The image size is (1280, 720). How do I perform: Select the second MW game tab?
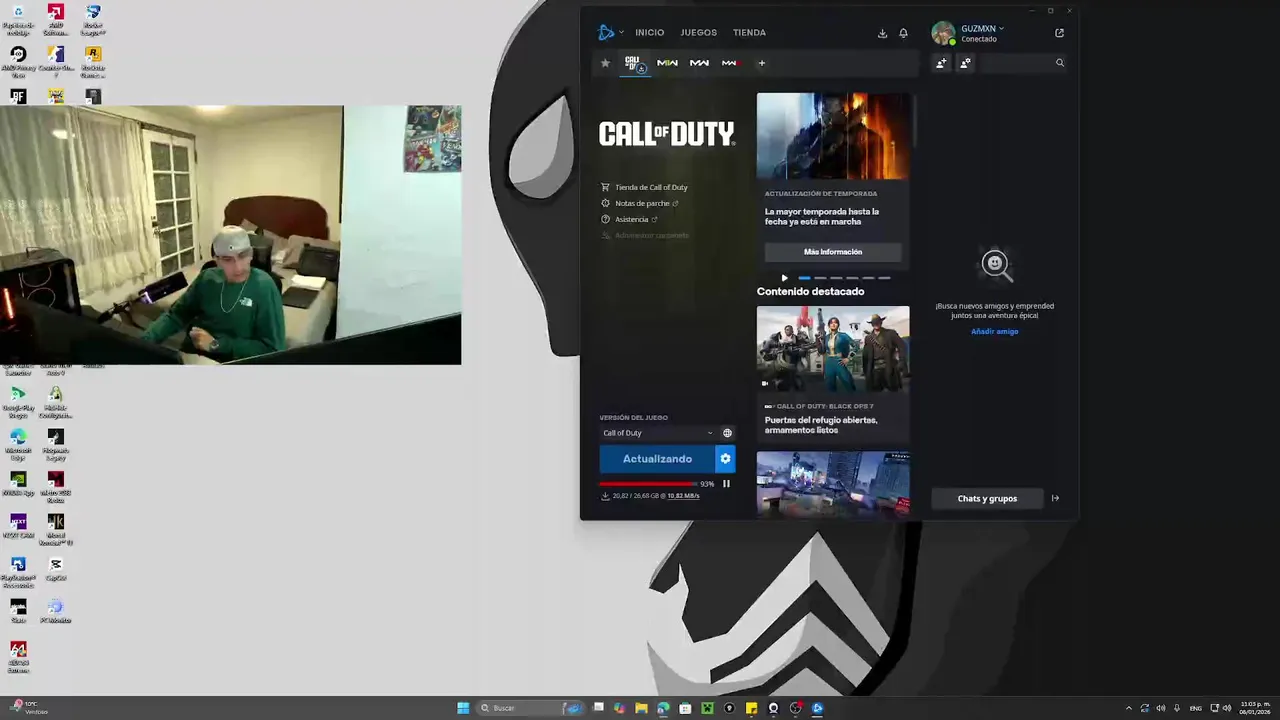pyautogui.click(x=699, y=63)
